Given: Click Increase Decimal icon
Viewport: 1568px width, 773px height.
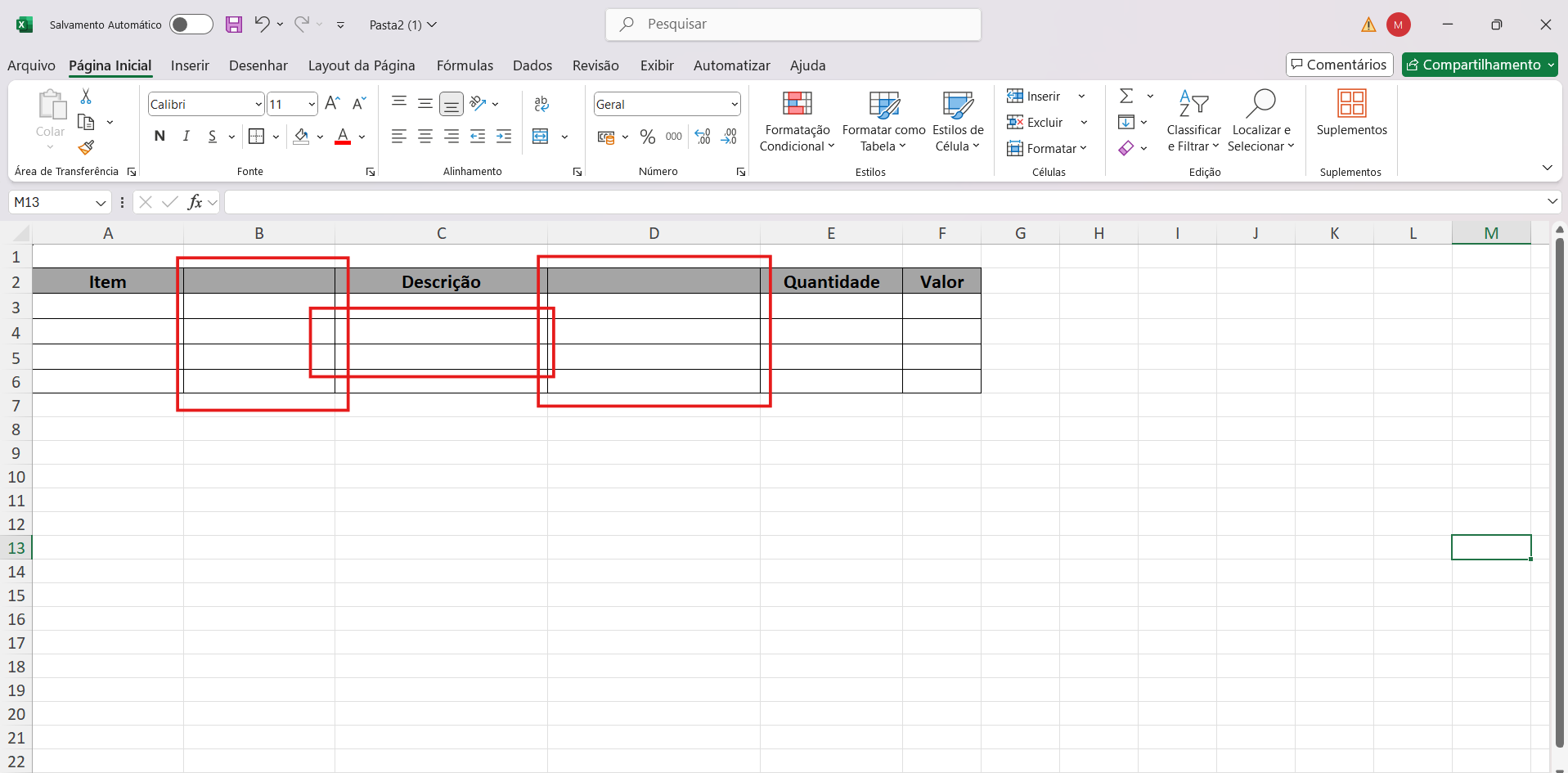Looking at the screenshot, I should pyautogui.click(x=703, y=137).
